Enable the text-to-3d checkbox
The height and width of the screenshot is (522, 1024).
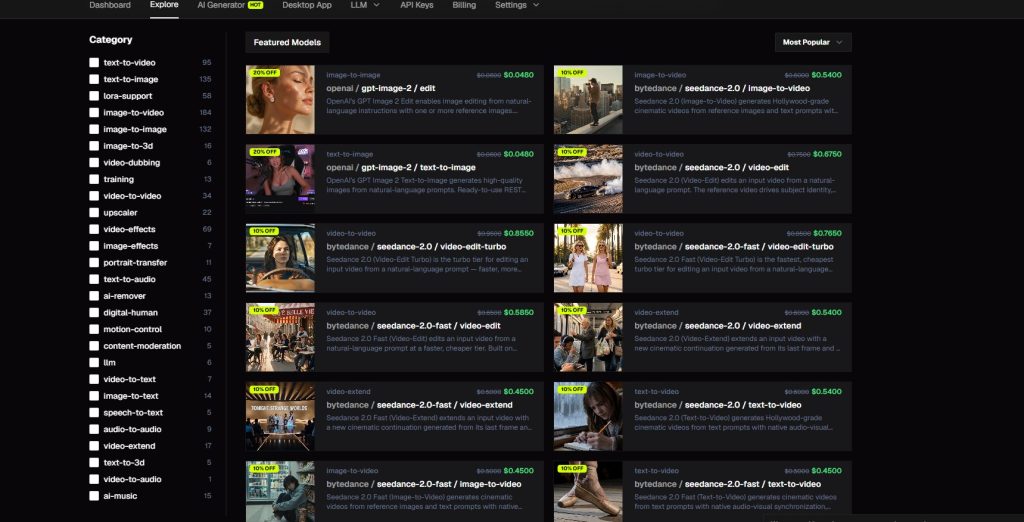[94, 463]
